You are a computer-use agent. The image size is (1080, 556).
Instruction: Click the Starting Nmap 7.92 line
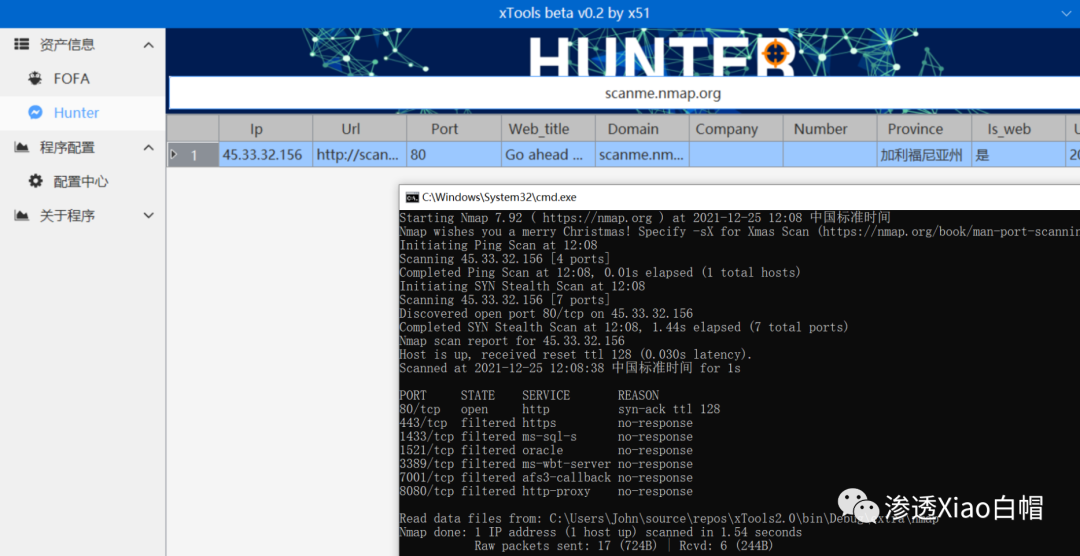point(645,218)
